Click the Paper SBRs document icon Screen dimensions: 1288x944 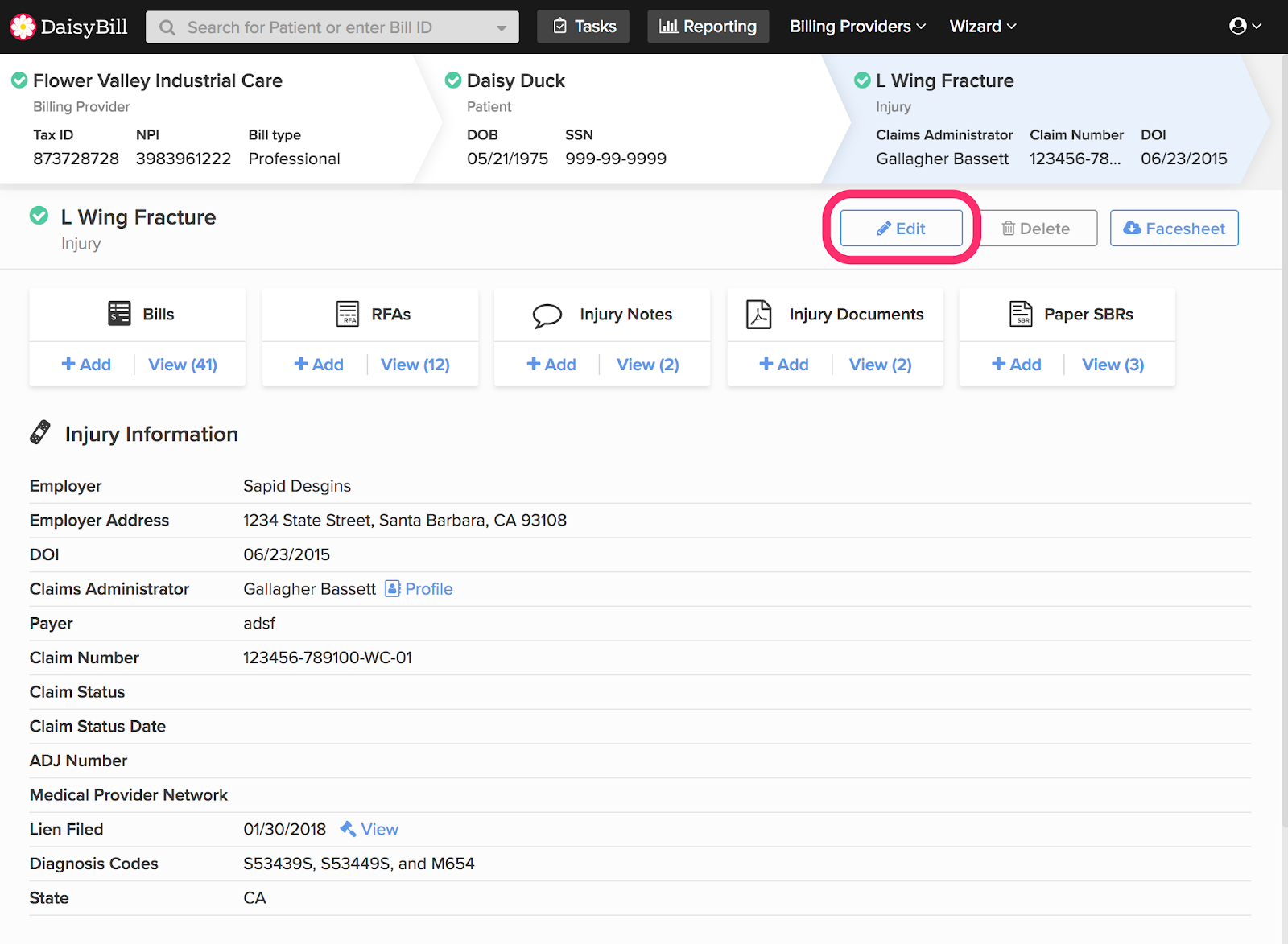click(x=1021, y=313)
